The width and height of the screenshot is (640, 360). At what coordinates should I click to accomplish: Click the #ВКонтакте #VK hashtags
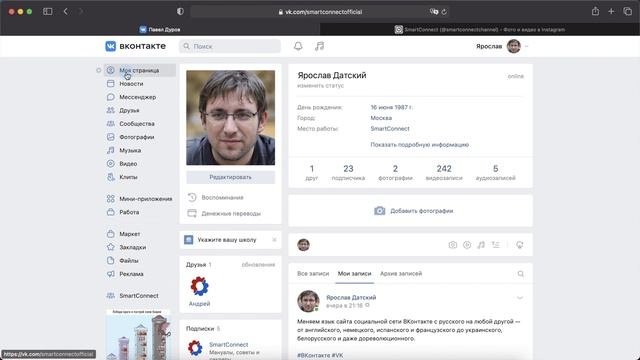point(320,356)
